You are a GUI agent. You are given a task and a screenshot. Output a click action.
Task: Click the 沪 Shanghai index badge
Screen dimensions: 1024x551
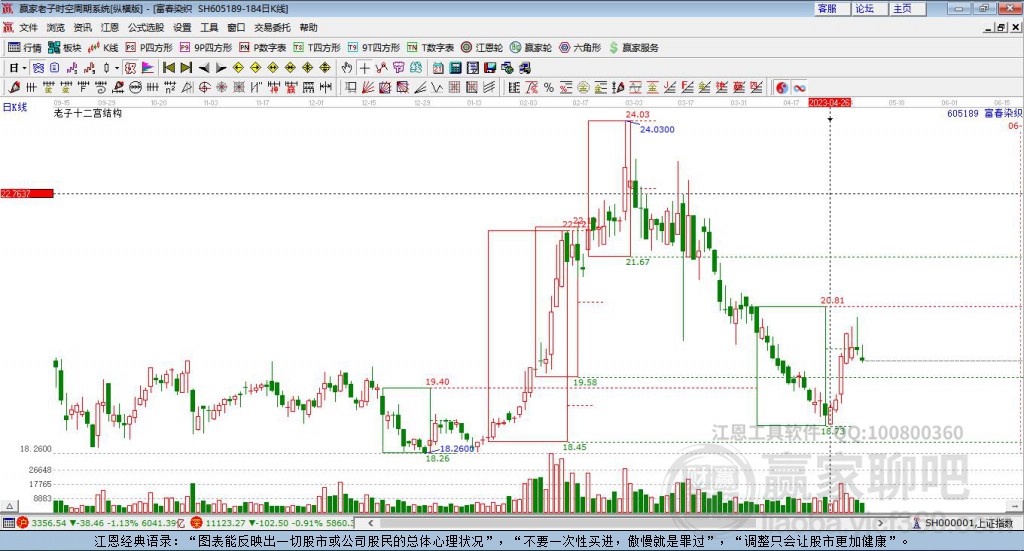[23, 523]
